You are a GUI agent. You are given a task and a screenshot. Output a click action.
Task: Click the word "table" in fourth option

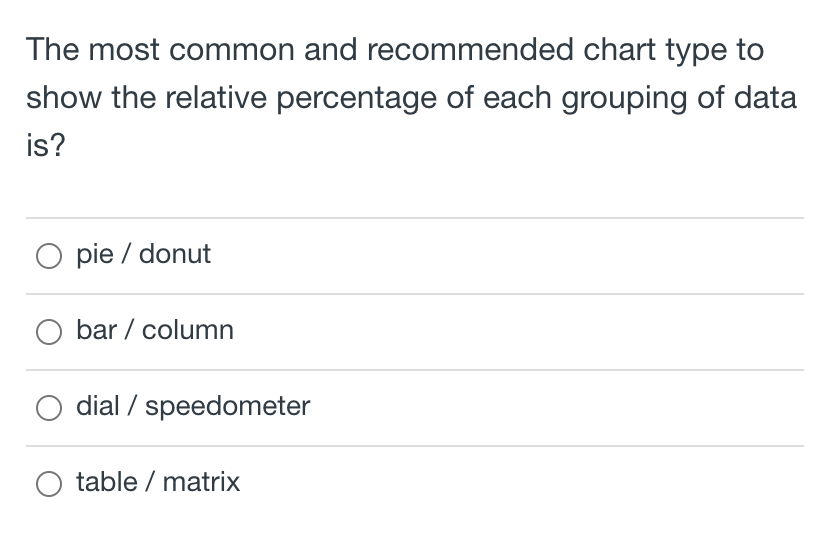107,483
